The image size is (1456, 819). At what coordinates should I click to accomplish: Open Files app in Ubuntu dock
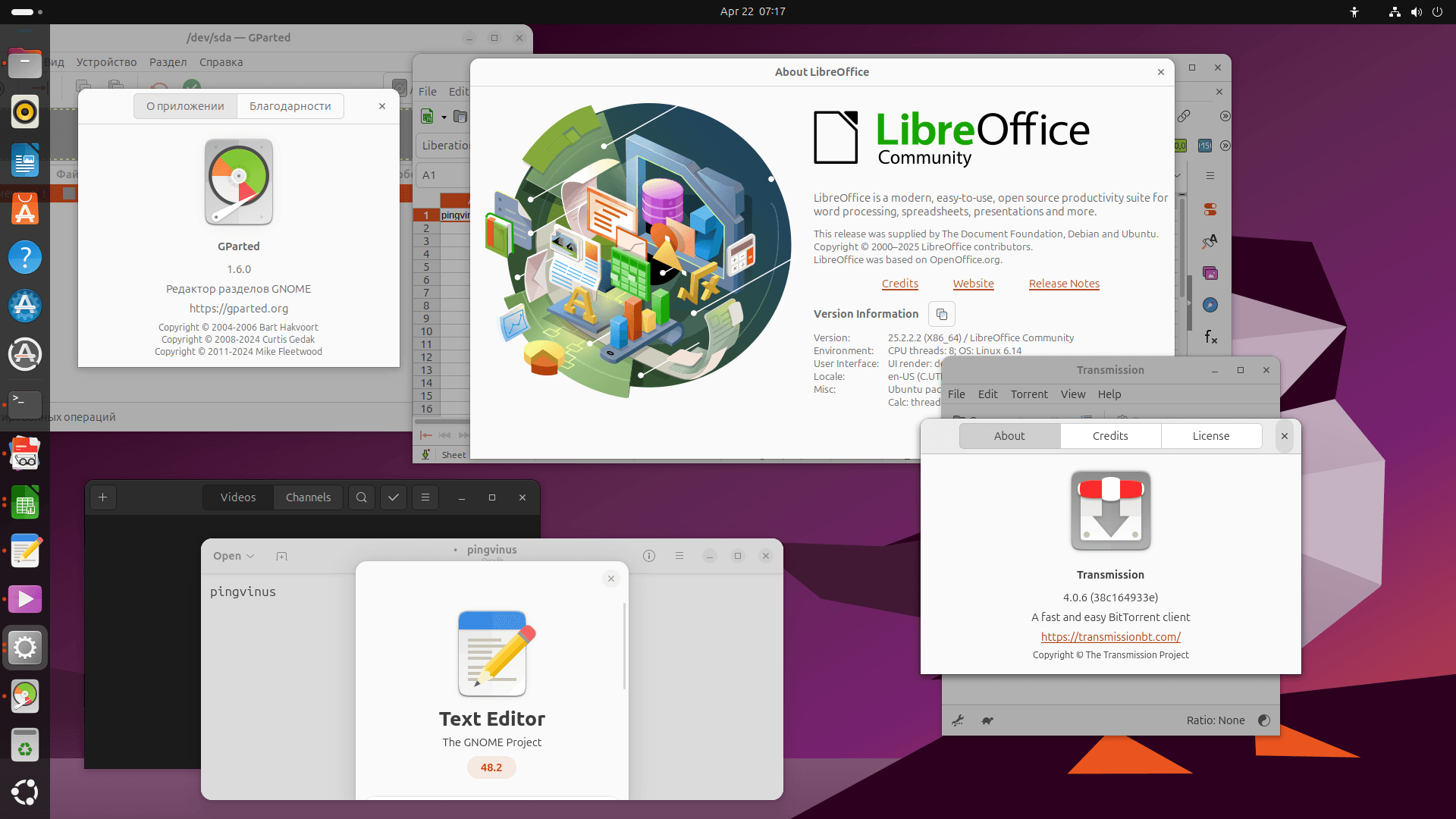pos(25,64)
